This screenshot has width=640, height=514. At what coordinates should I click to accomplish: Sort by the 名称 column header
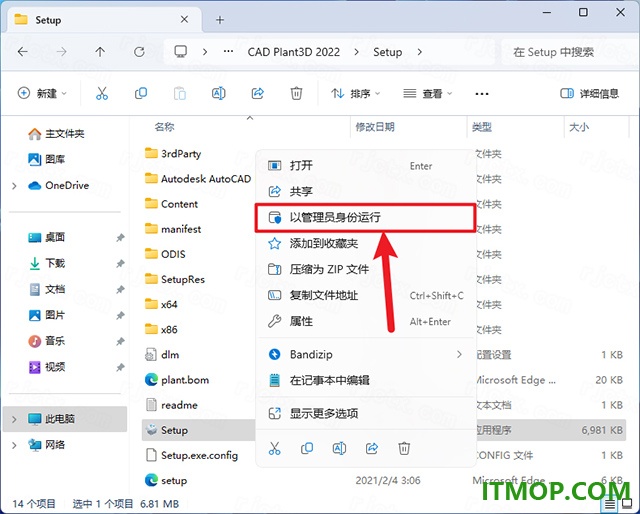pos(164,127)
